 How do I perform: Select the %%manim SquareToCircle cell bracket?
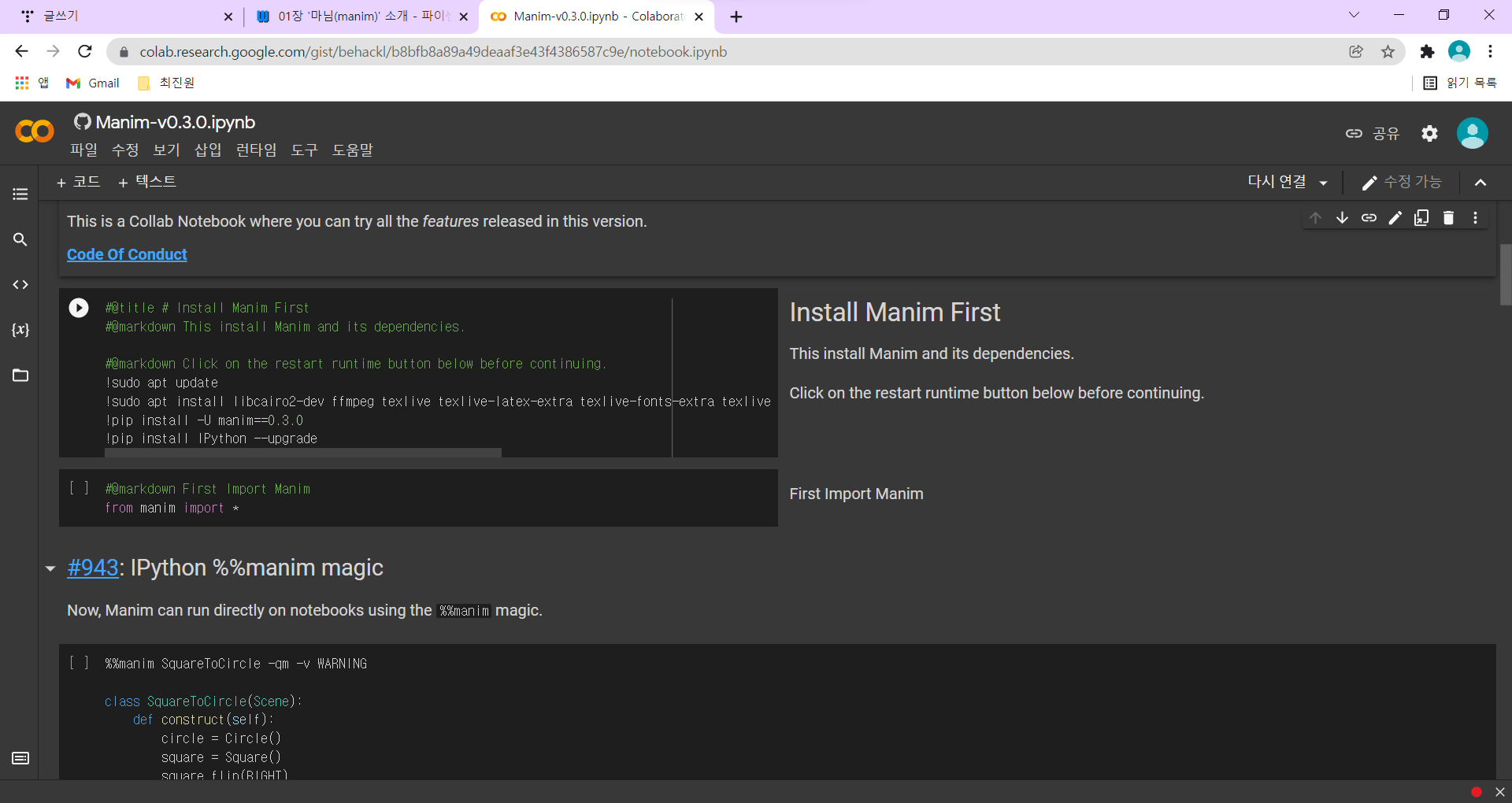click(79, 663)
